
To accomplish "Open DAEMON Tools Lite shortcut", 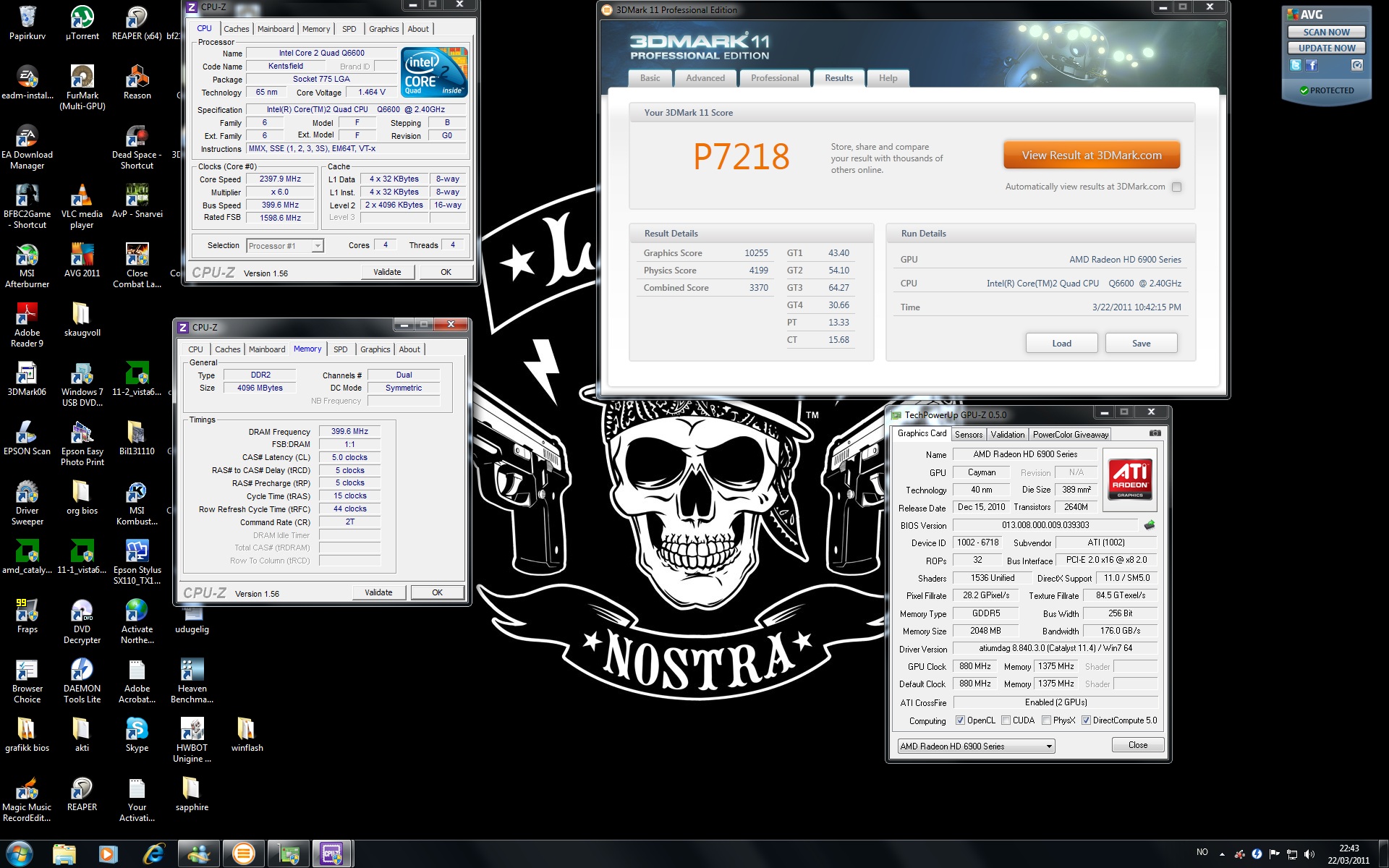I will pyautogui.click(x=82, y=680).
